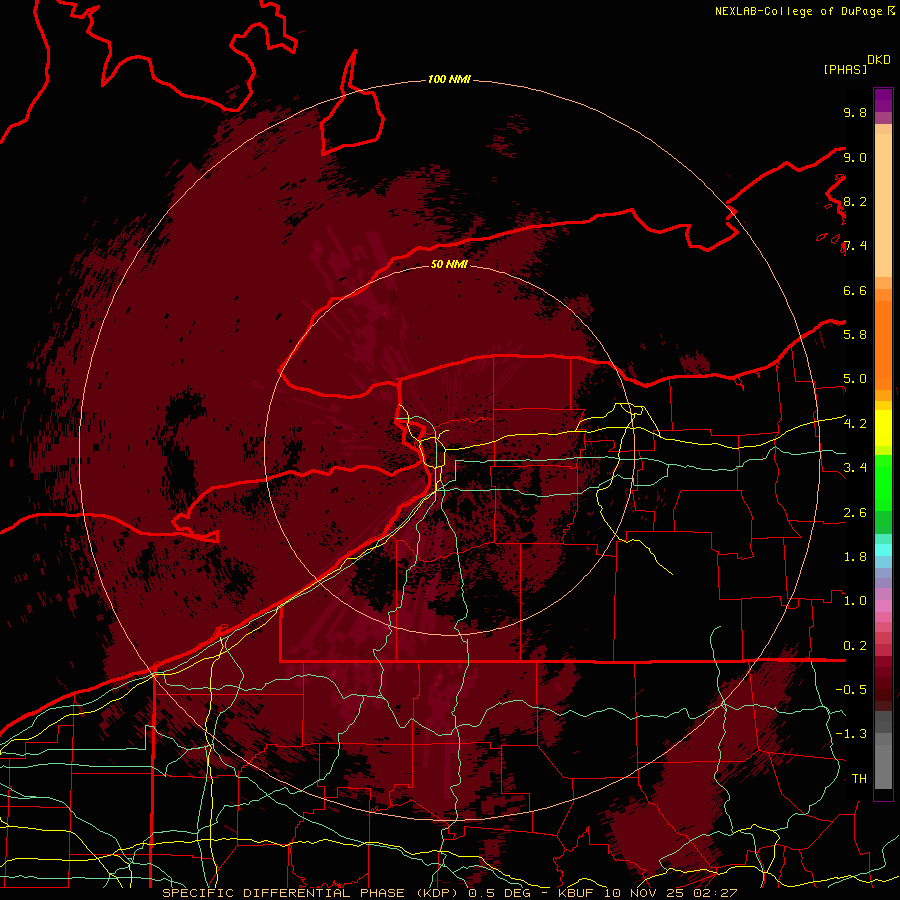Click the 6.6 value on the color scale
Screen dimensions: 900x900
tap(855, 290)
